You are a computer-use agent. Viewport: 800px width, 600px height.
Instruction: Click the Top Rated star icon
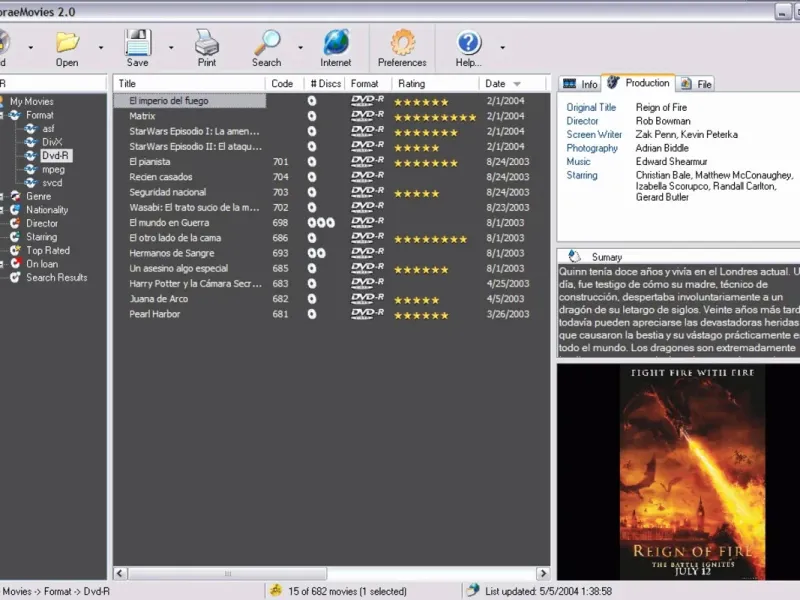15,251
